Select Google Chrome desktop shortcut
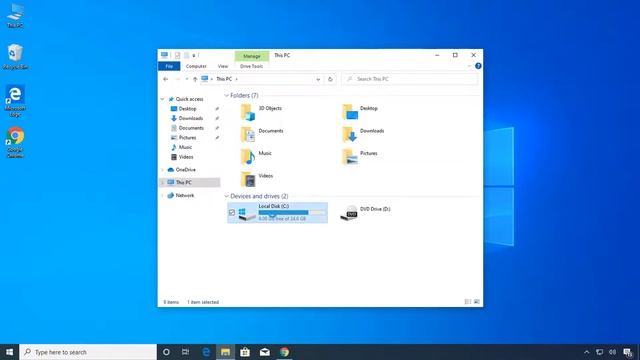640x360 pixels. point(15,142)
